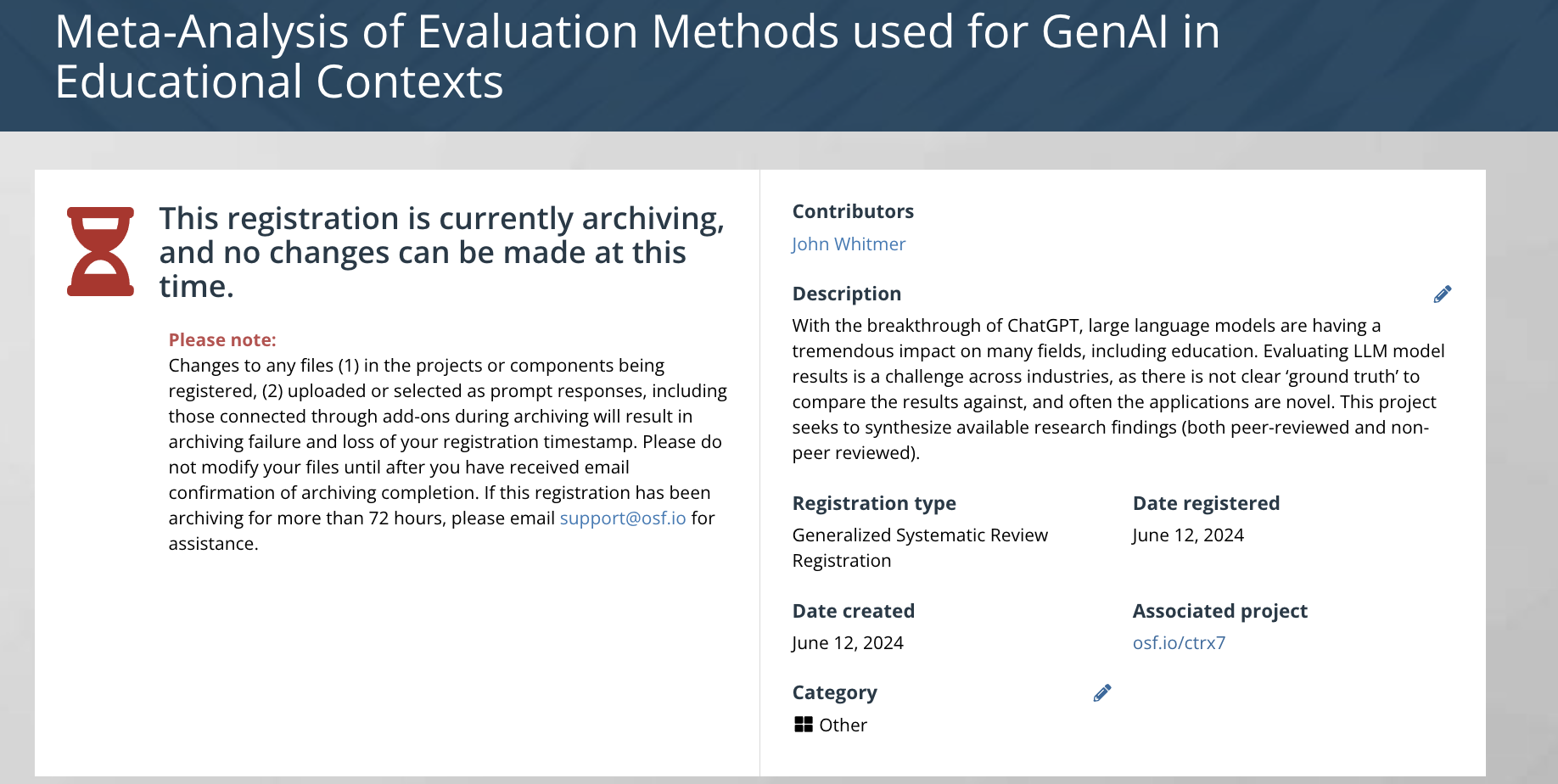
Task: Click the description paragraph about ChatGPT
Action: [1118, 389]
